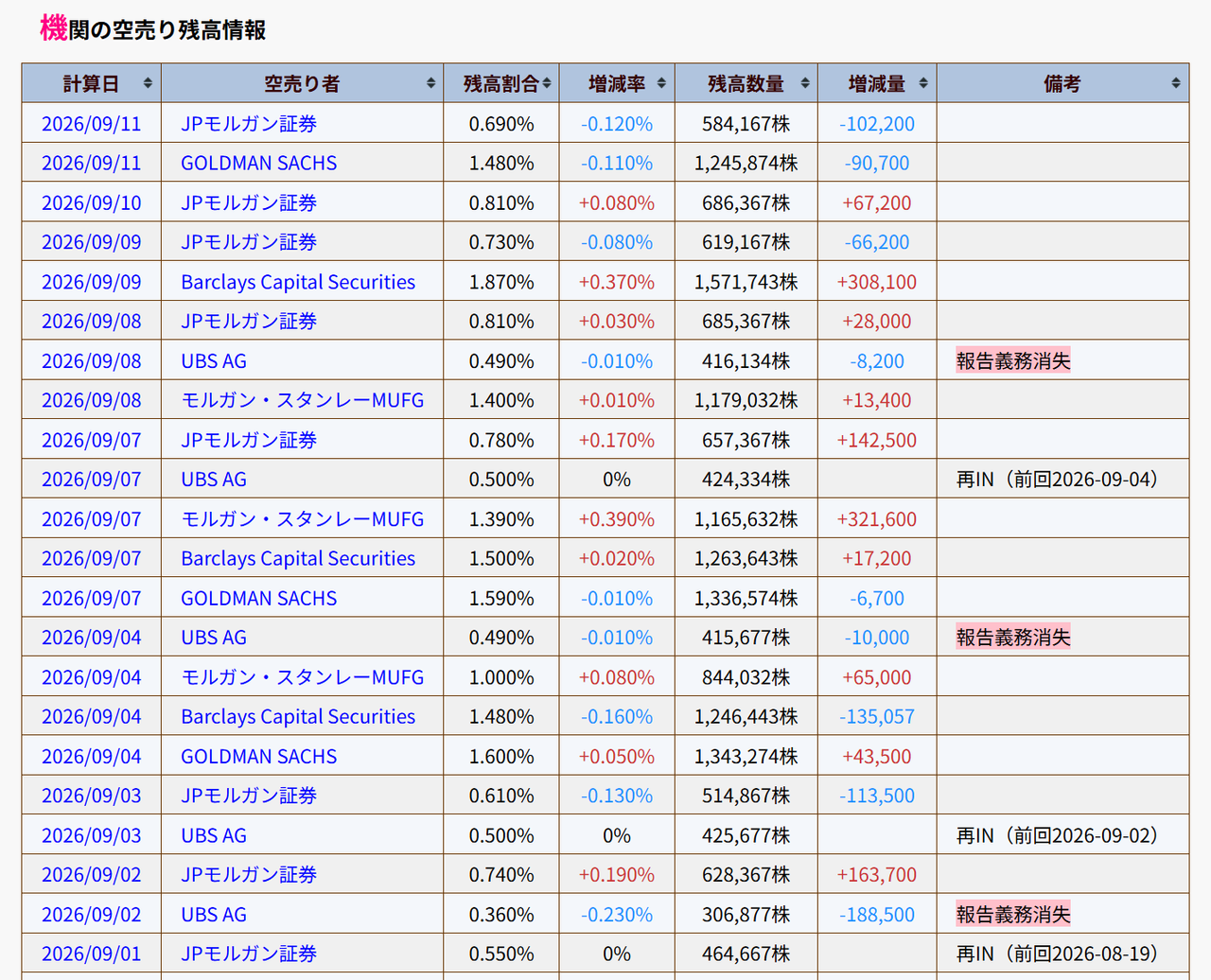Select note 再IN（前回2026-09-02）
Screen dimensions: 1211x980
pyautogui.click(x=1058, y=835)
